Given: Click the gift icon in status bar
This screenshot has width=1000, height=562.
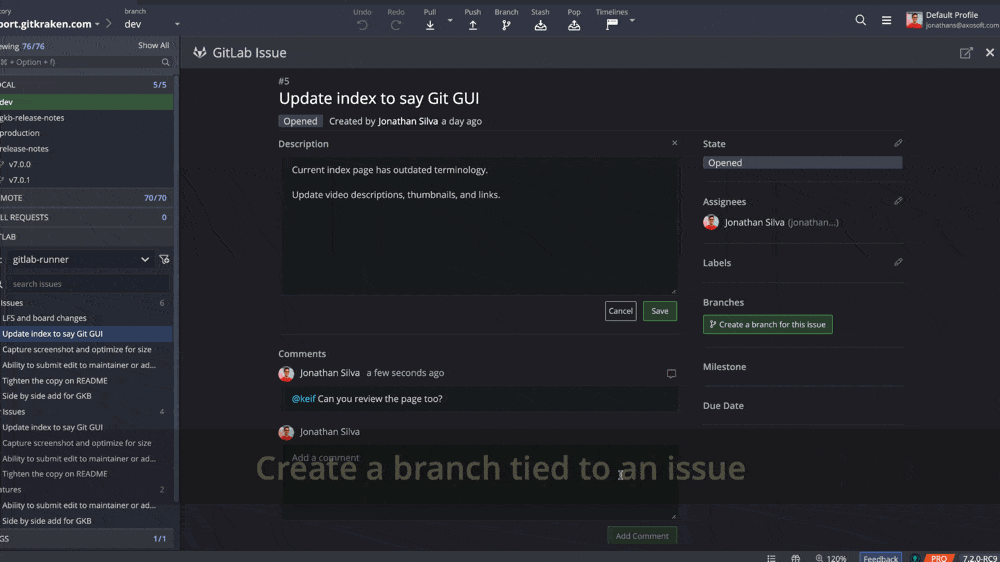Looking at the screenshot, I should click(x=795, y=558).
